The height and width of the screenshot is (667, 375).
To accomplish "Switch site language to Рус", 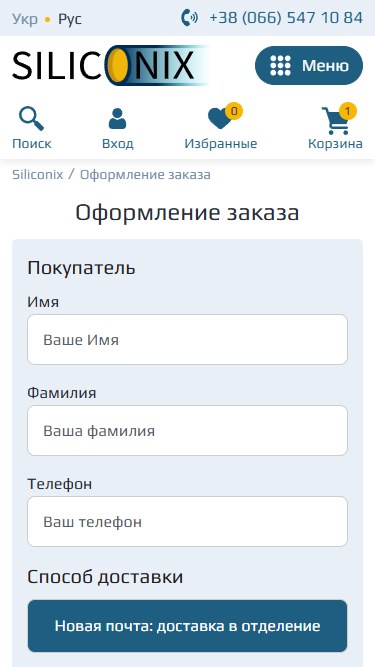I will (70, 19).
